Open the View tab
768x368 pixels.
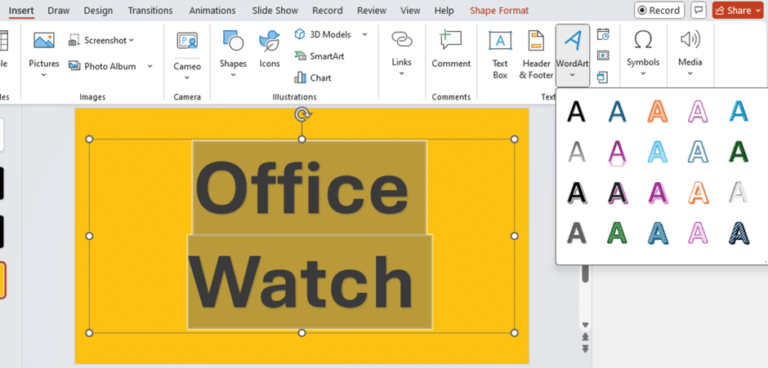pos(410,10)
